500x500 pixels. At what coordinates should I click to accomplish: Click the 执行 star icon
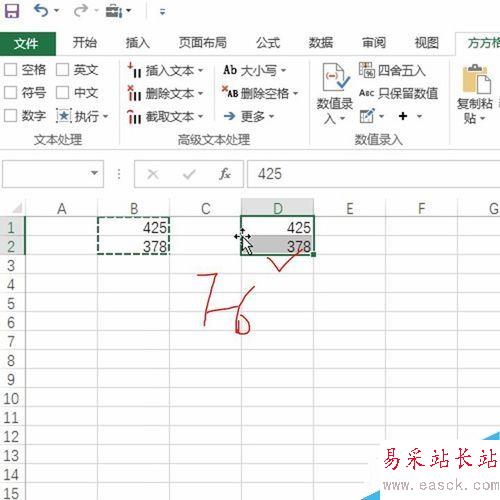[64, 116]
